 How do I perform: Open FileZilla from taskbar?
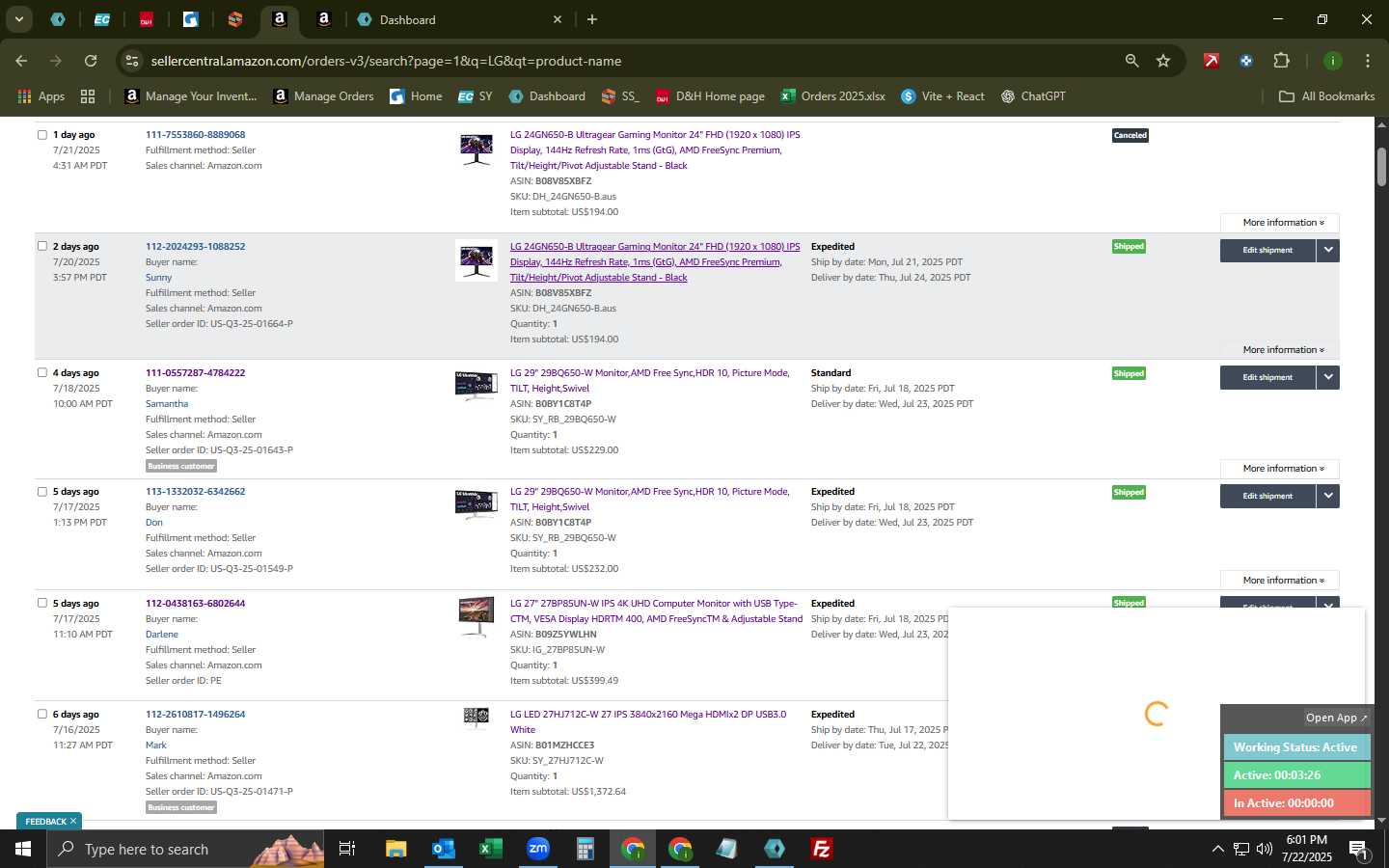point(822,849)
